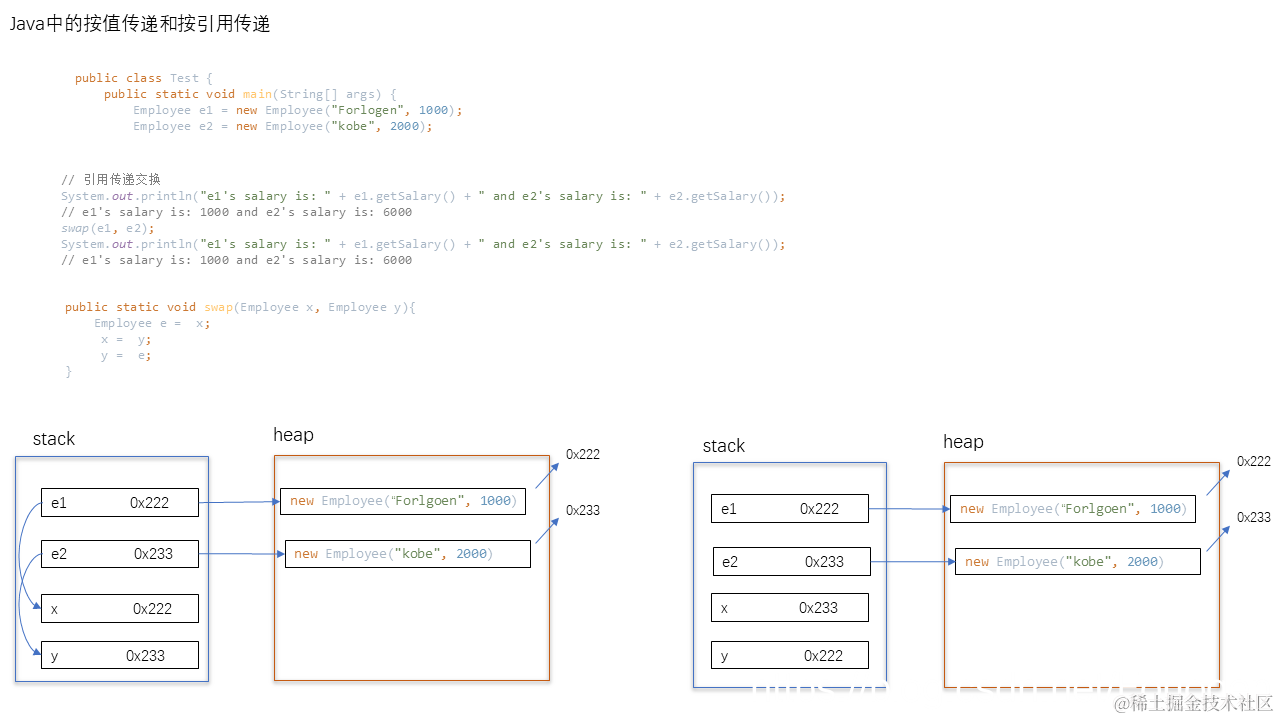Click the title 'Java中的按值传递和按引用传递'
The height and width of the screenshot is (720, 1280).
pyautogui.click(x=140, y=25)
